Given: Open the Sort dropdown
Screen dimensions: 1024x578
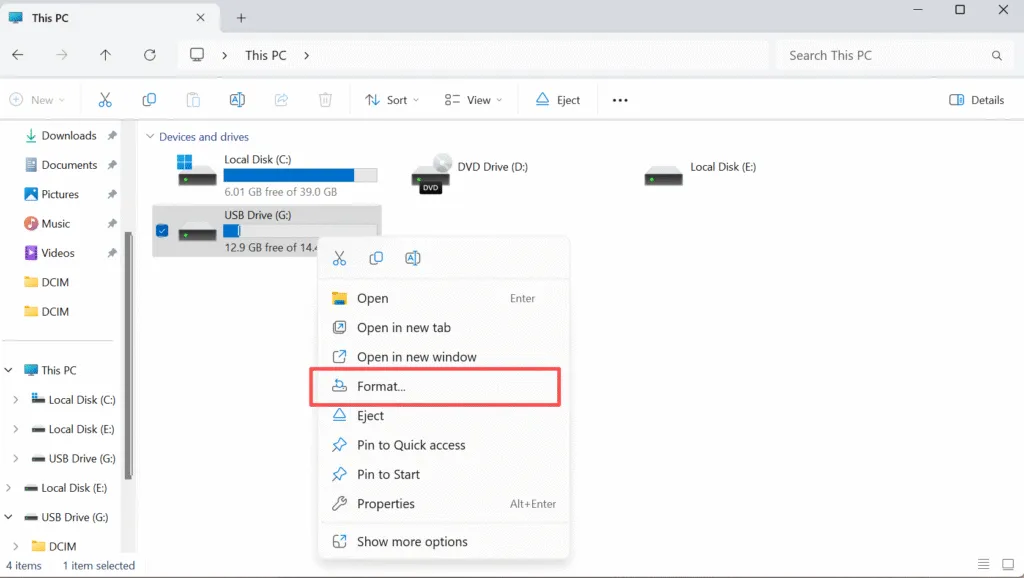Looking at the screenshot, I should pos(390,100).
